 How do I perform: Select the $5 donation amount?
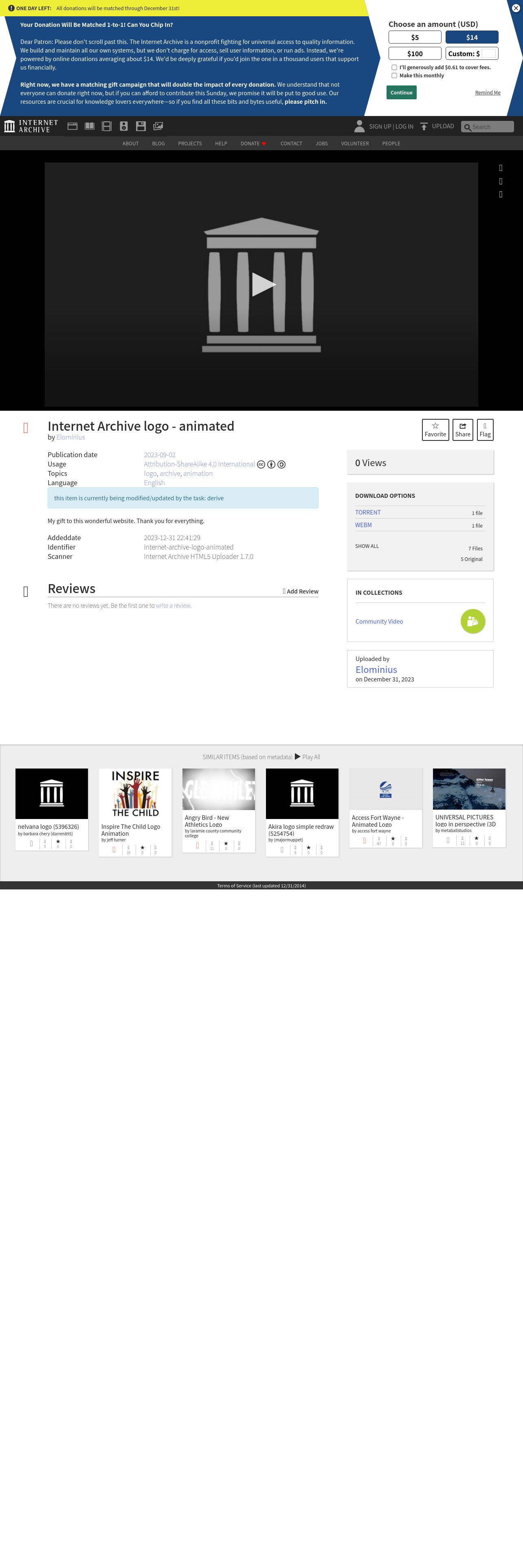tap(415, 37)
